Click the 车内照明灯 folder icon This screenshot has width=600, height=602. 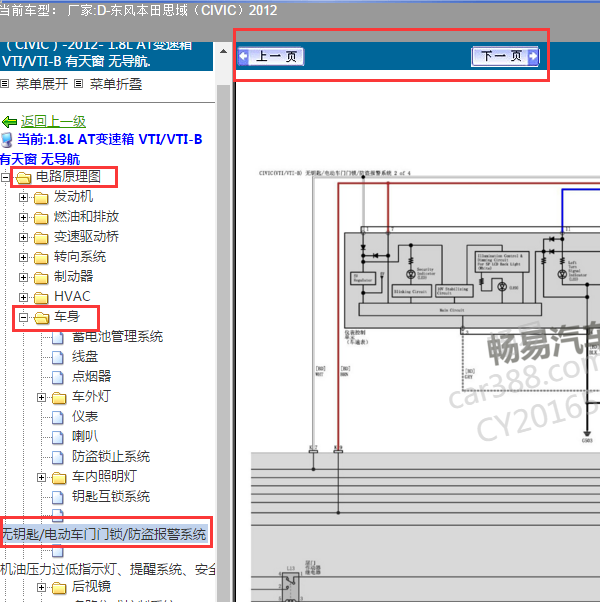pyautogui.click(x=59, y=478)
